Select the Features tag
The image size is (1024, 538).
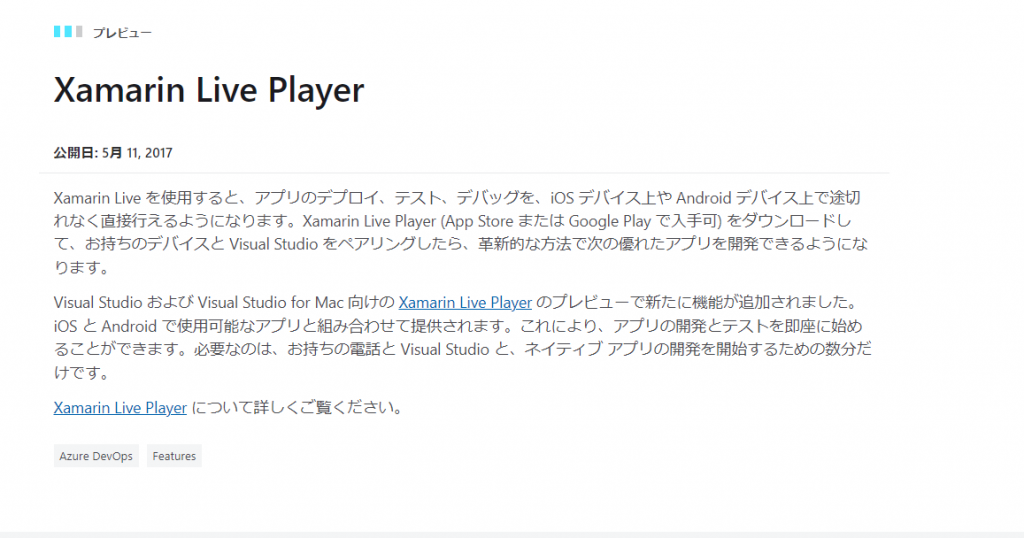174,456
